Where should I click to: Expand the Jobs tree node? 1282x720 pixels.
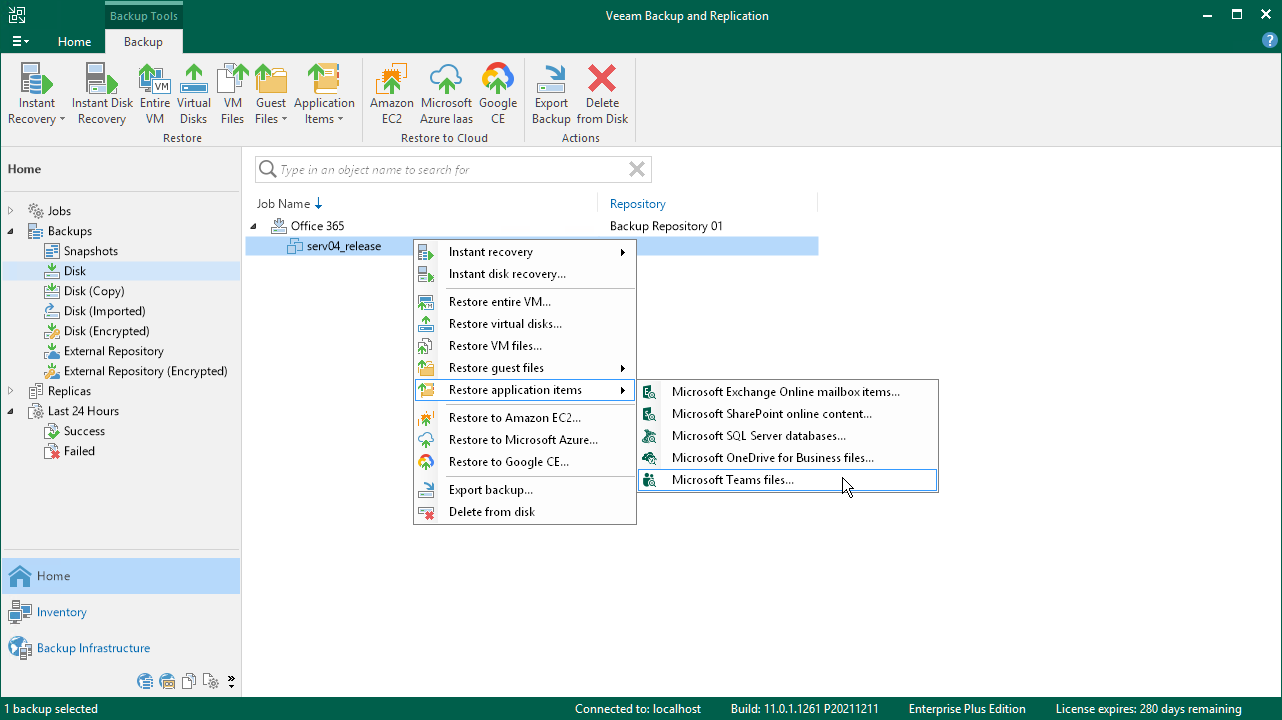click(12, 211)
